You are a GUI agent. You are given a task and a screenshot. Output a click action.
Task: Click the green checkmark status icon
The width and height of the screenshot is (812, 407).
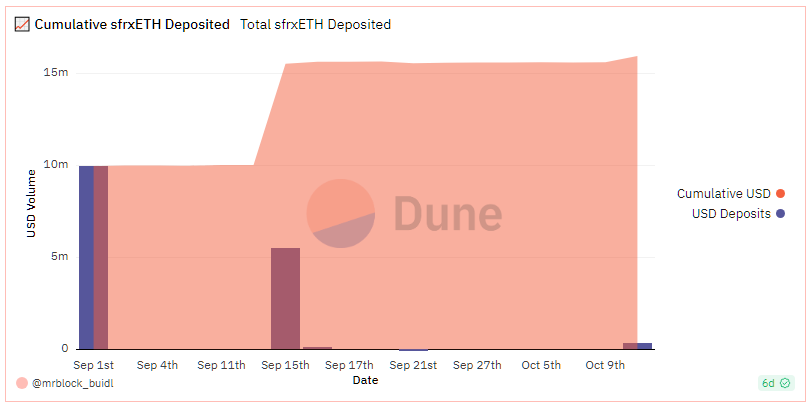coord(786,383)
